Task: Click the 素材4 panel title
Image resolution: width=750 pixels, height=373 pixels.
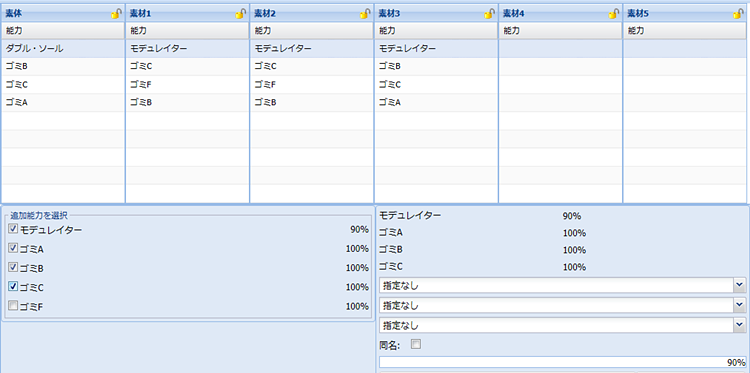Action: click(514, 14)
